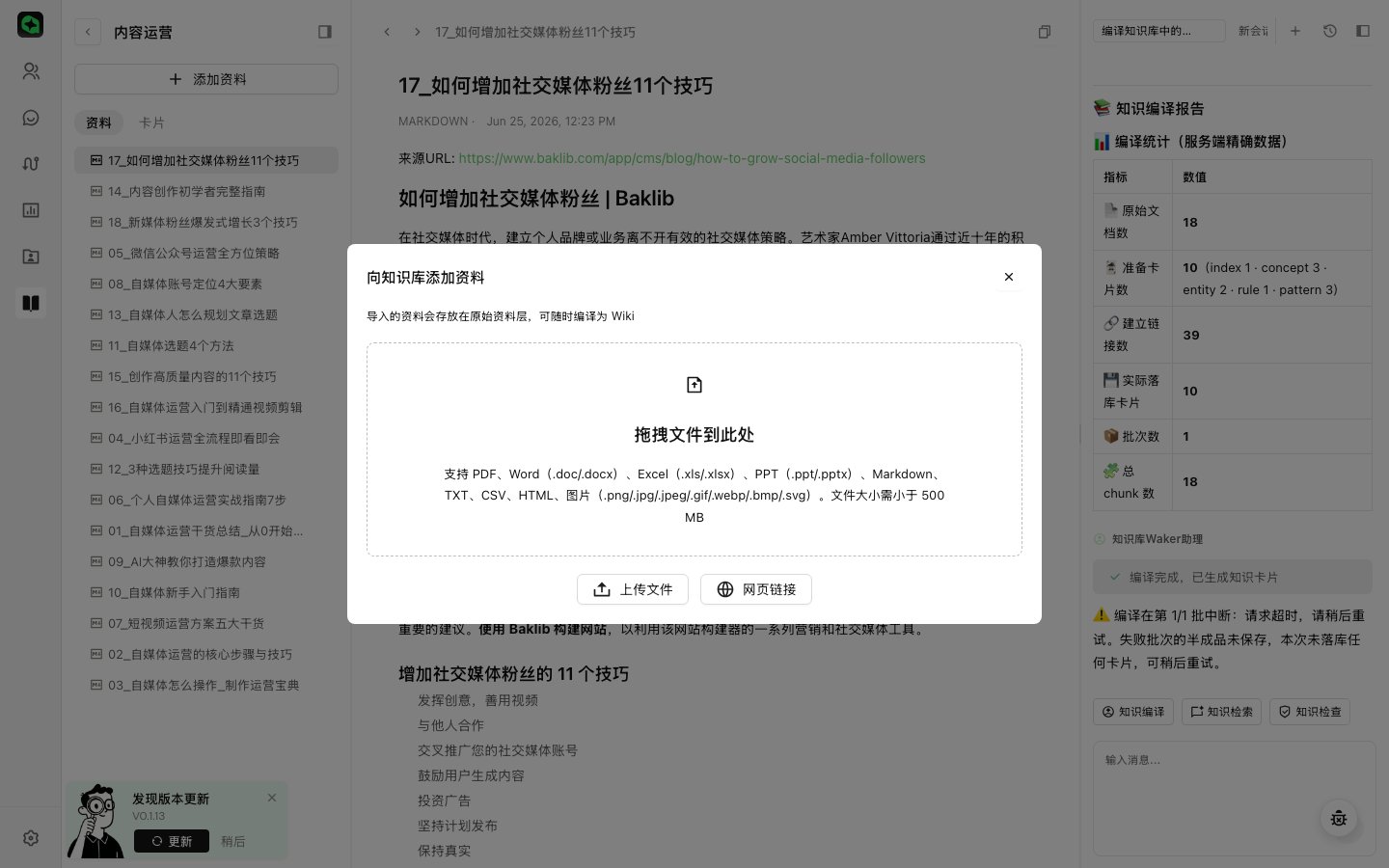1389x868 pixels.
Task: Select 13_自媒体人怎么规划文章选题 document
Action: tap(206, 314)
